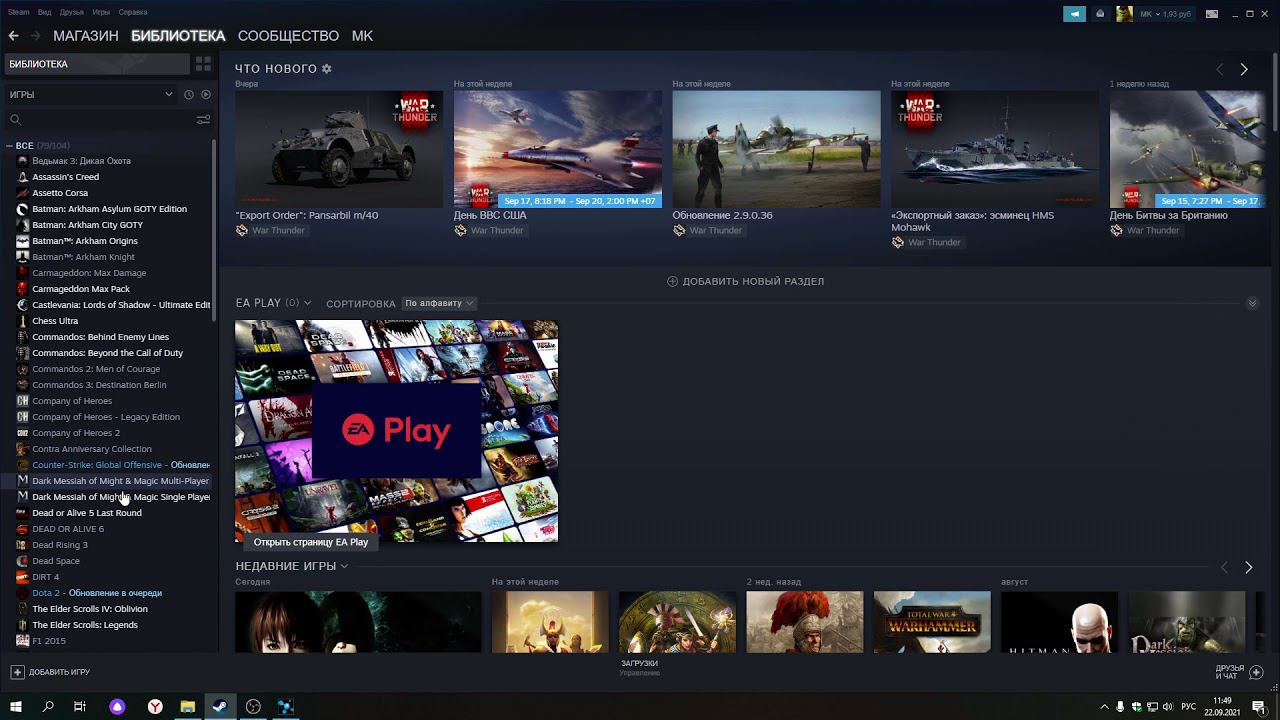Collapse the ВСЕ games category
Screen dimensions: 1280x720
[9, 146]
